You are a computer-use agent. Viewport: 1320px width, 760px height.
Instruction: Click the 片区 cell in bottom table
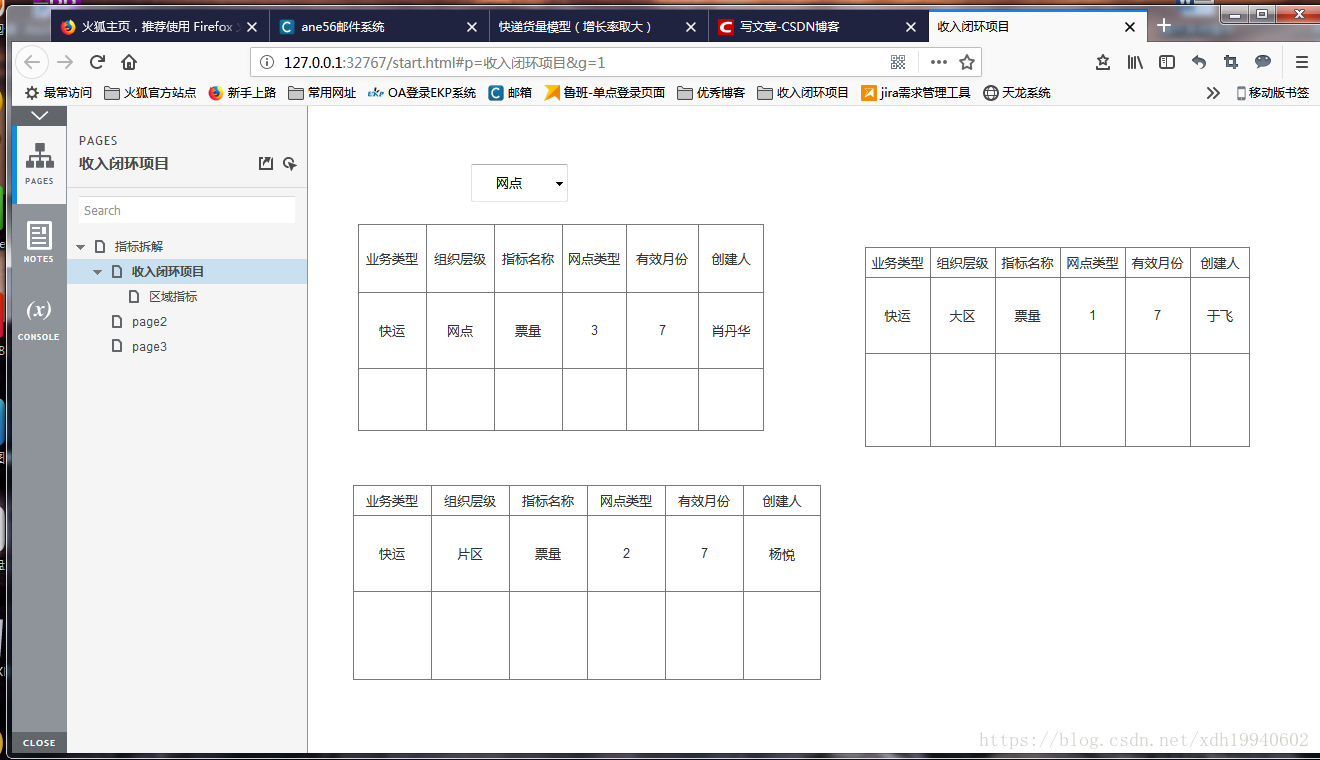pos(470,554)
